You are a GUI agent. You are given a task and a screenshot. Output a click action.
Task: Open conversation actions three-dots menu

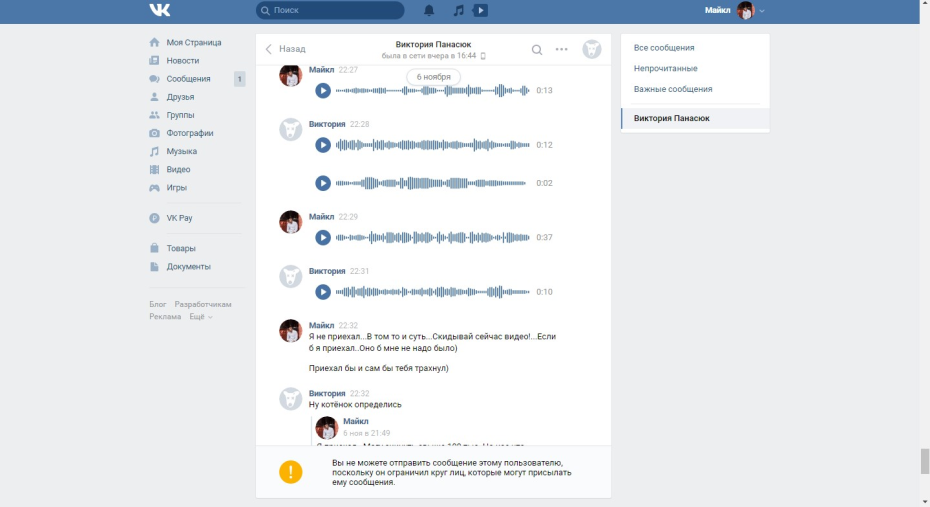point(562,49)
